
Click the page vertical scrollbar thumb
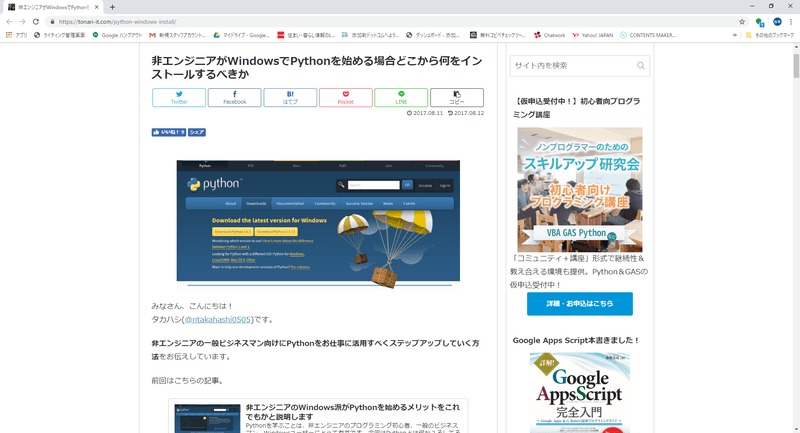coord(796,65)
